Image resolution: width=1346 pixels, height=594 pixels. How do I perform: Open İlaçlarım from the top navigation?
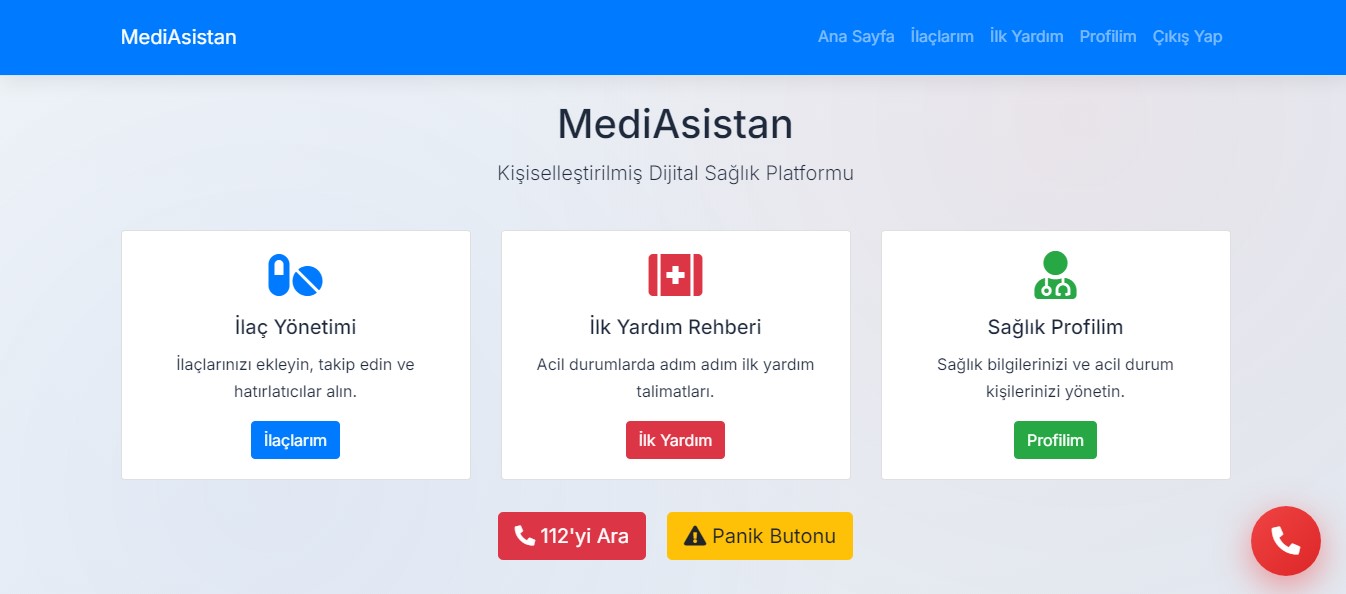(x=941, y=37)
